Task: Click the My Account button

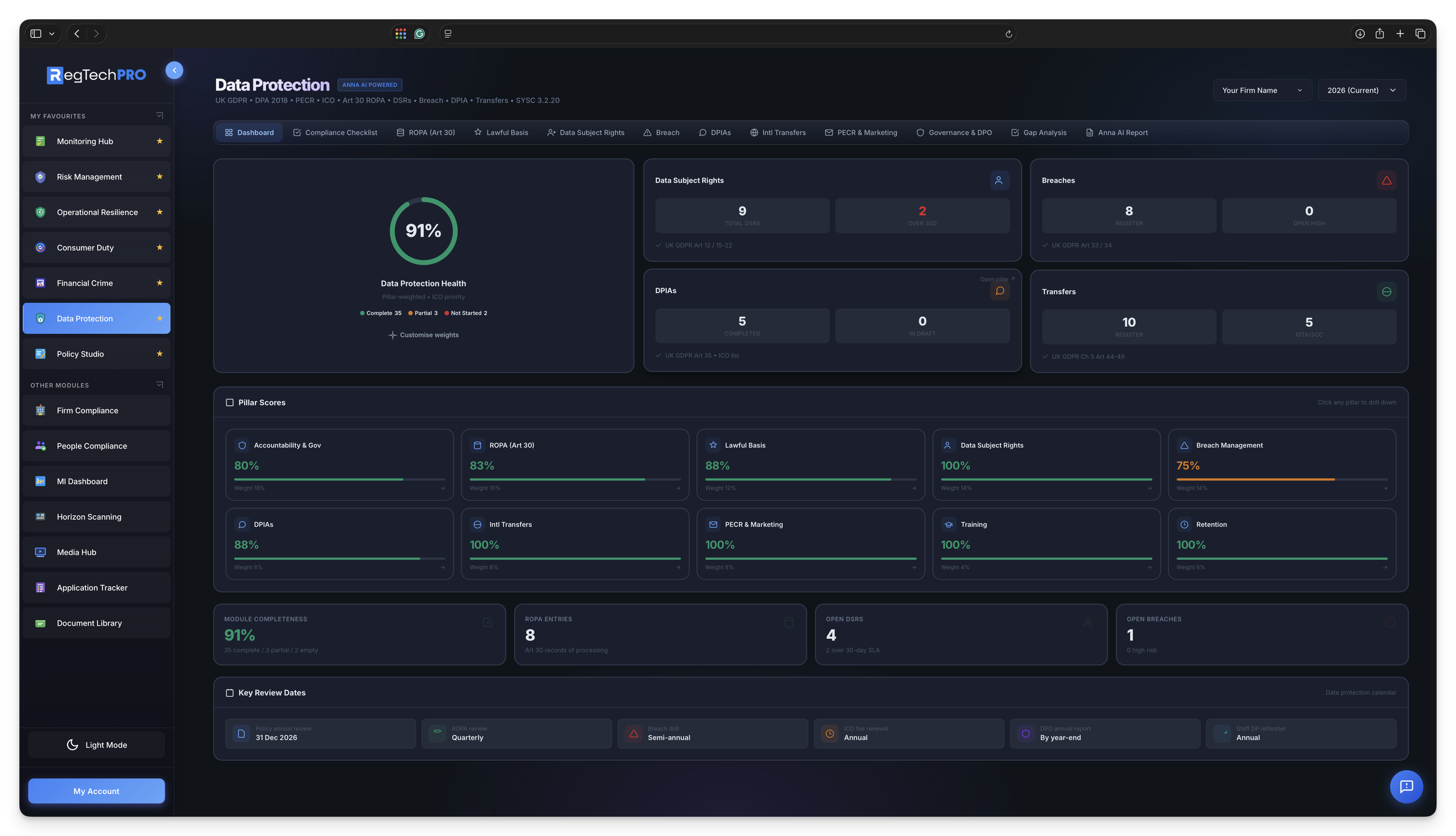Action: tap(97, 791)
